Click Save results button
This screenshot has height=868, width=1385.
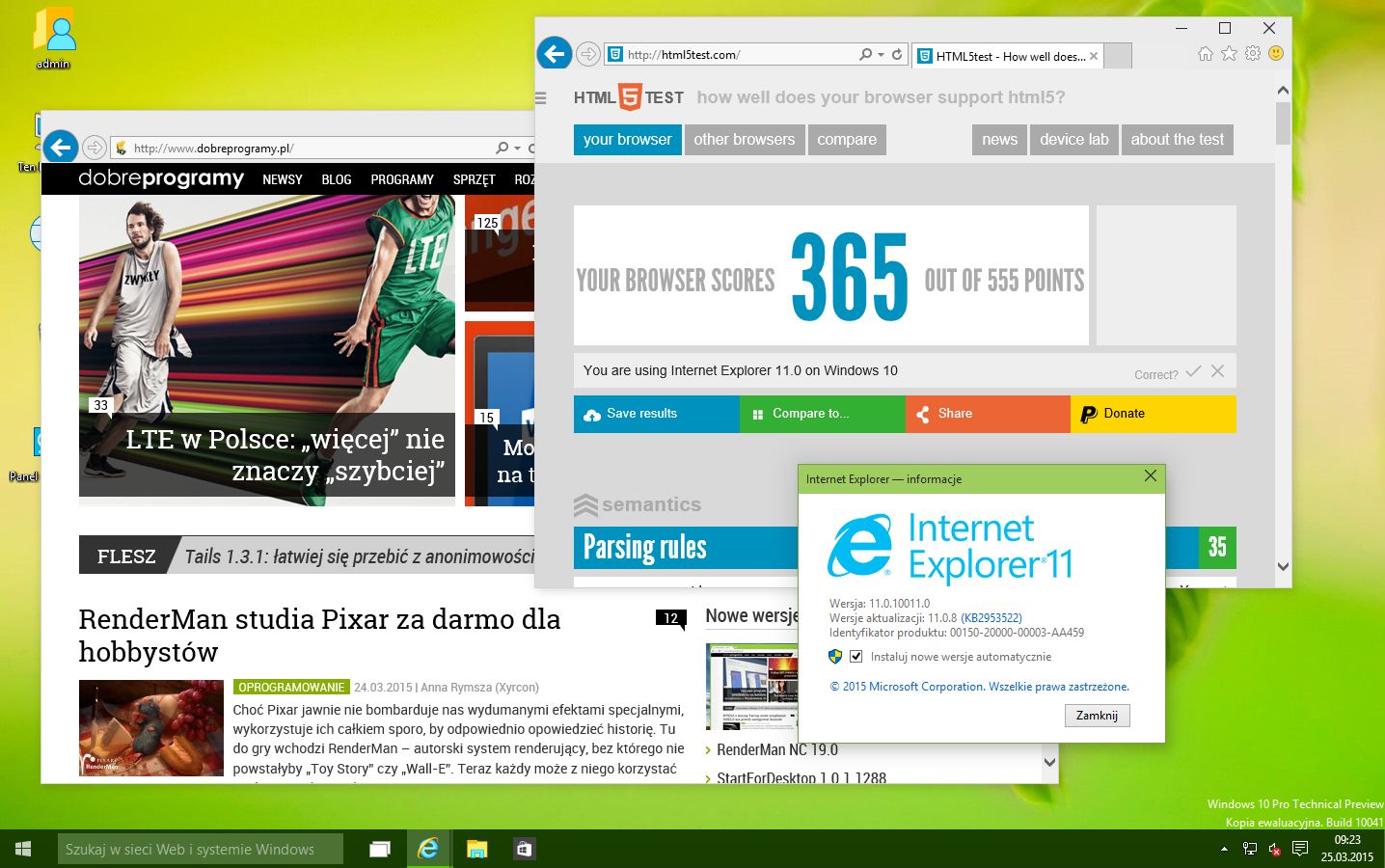tap(656, 414)
